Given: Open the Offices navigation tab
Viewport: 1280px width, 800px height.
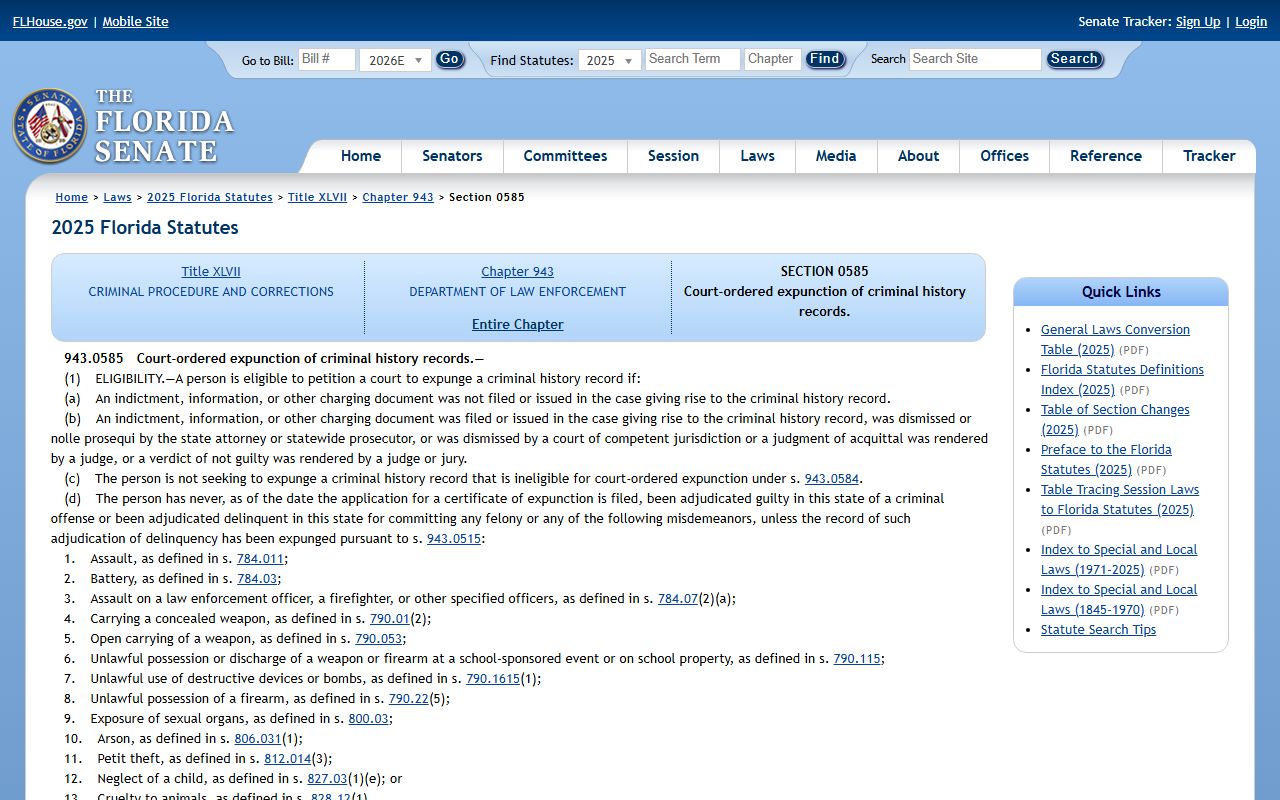Looking at the screenshot, I should [1004, 156].
